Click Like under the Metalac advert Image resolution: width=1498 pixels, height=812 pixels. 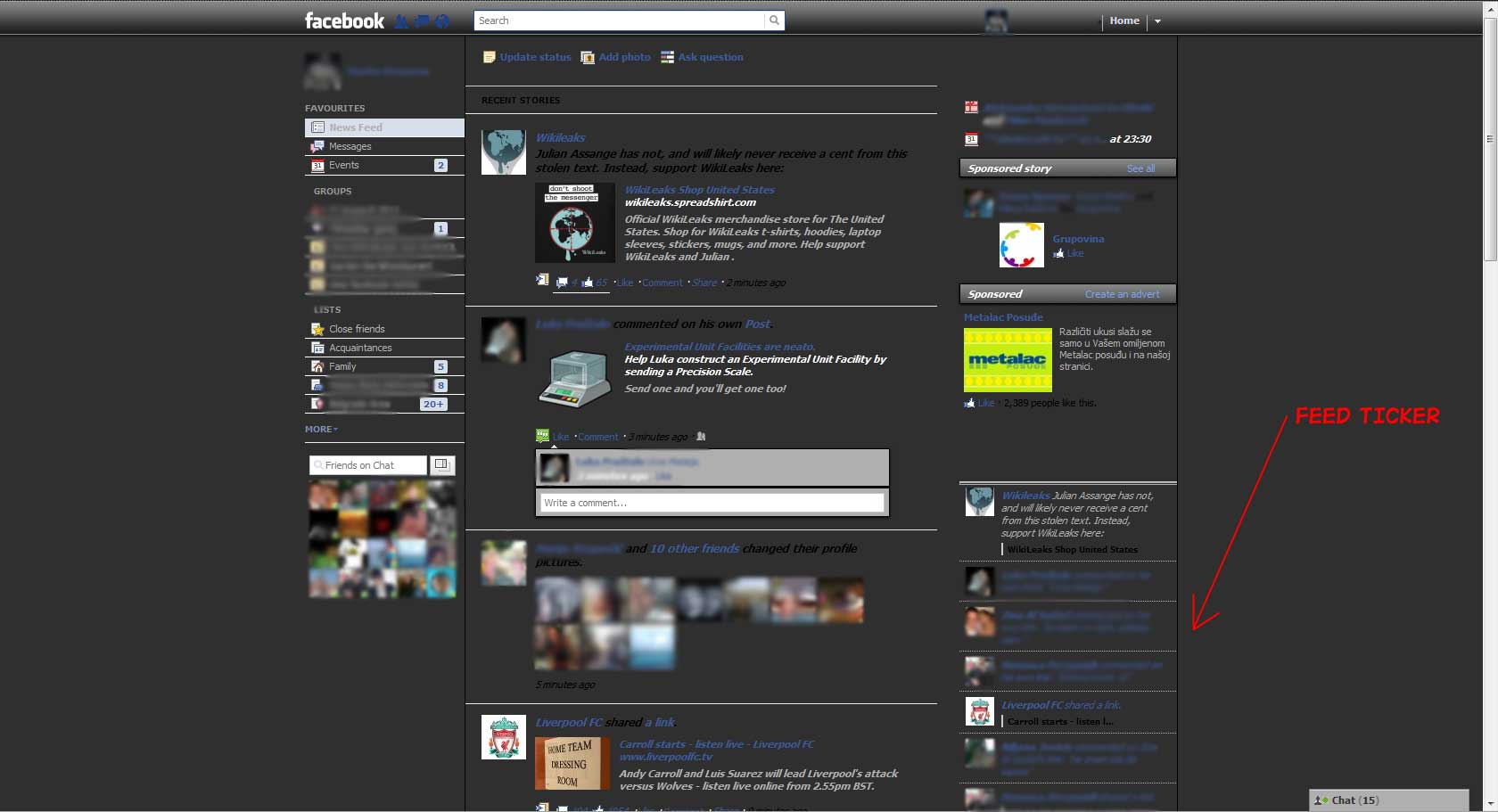click(x=985, y=403)
